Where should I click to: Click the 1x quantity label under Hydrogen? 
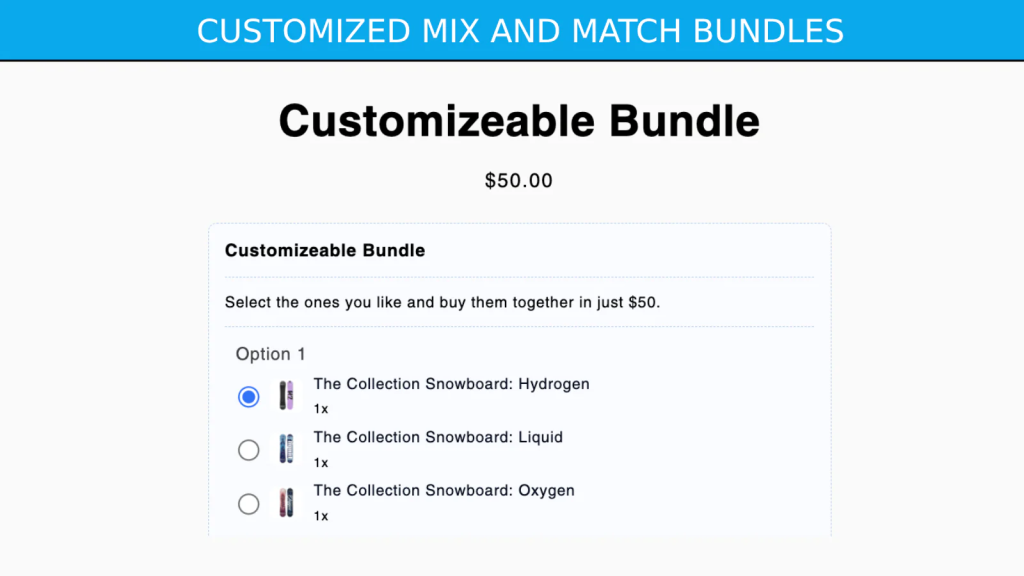tap(318, 409)
